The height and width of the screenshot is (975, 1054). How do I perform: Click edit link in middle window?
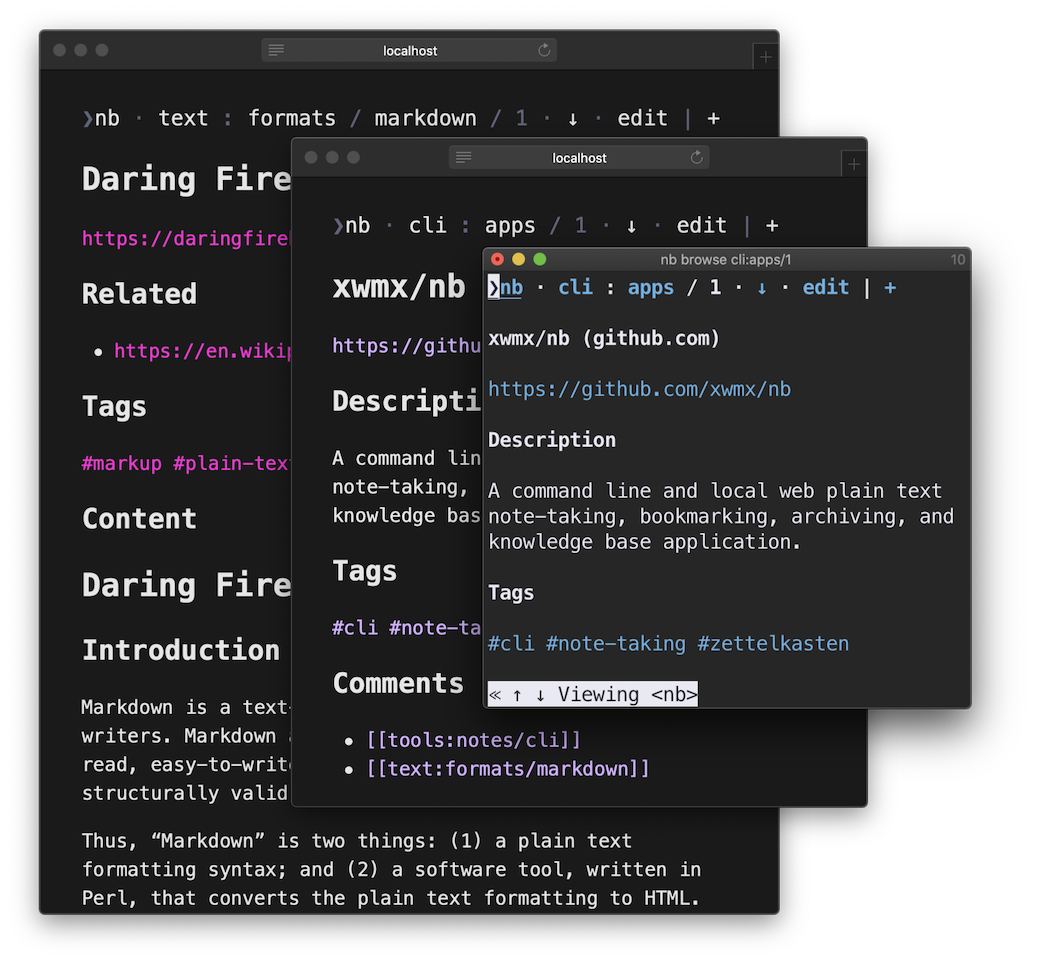[x=701, y=225]
